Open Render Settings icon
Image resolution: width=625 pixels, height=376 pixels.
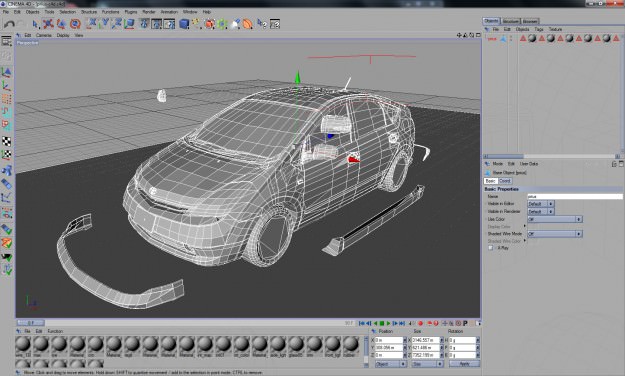click(x=169, y=24)
